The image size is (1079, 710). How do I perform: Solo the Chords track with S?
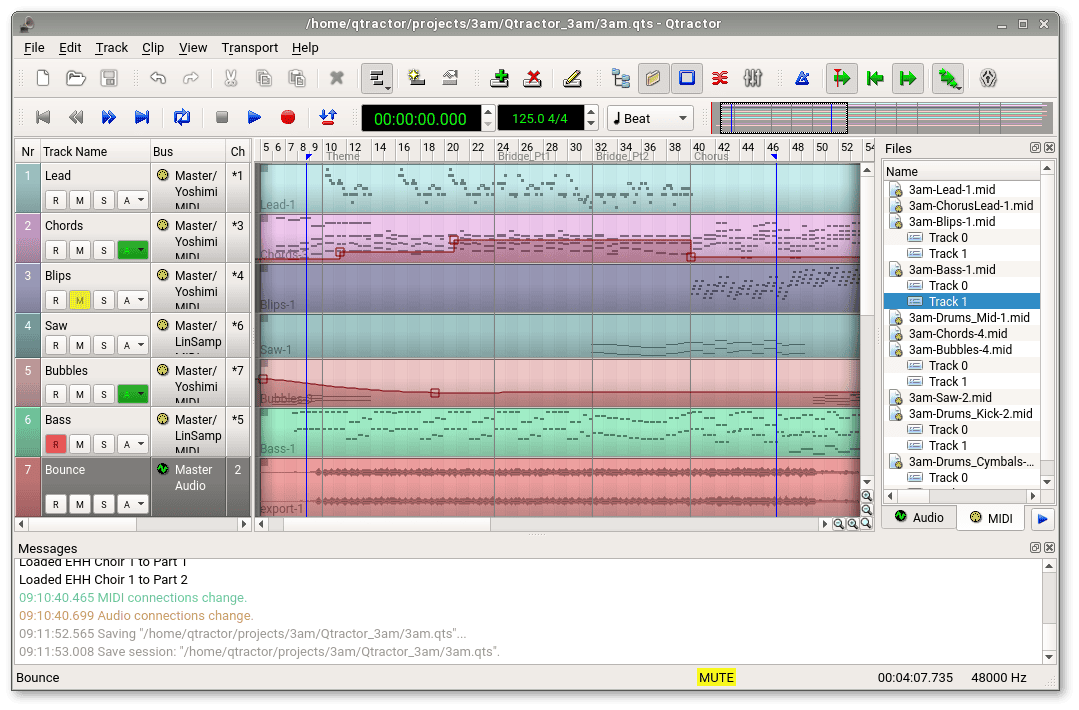(x=104, y=250)
